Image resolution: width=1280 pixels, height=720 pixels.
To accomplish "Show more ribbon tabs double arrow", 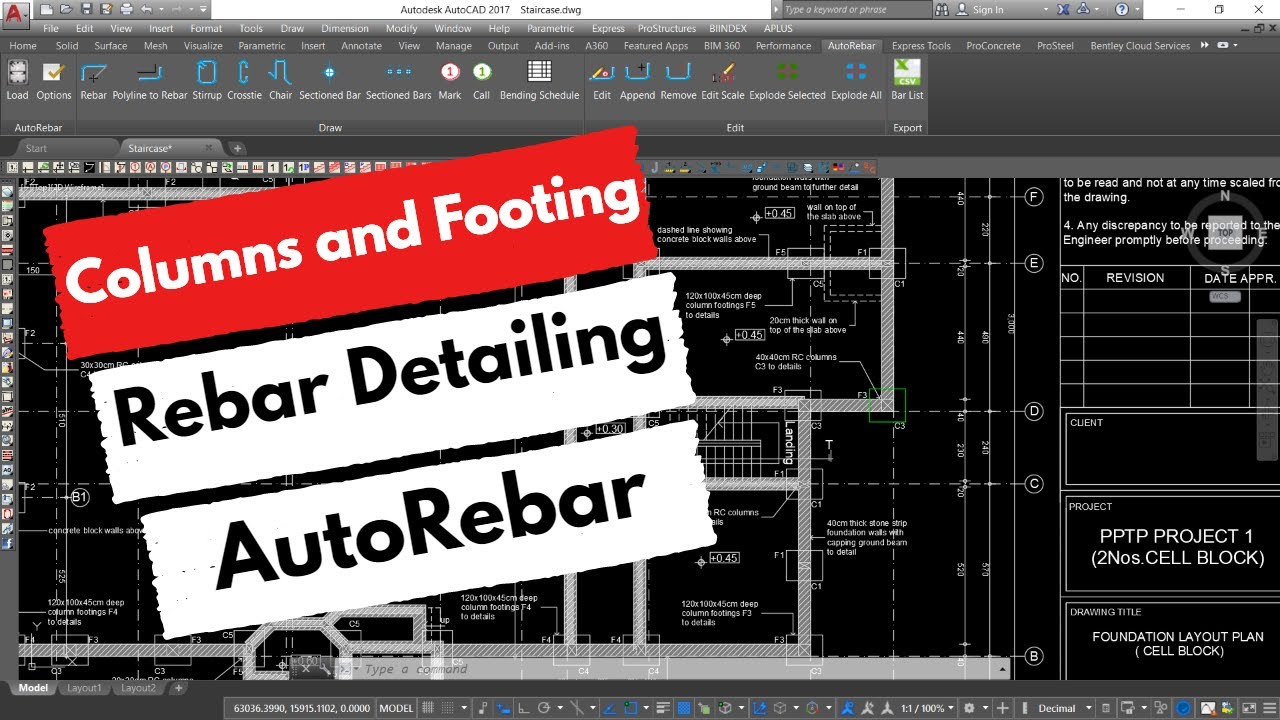I will 1205,45.
